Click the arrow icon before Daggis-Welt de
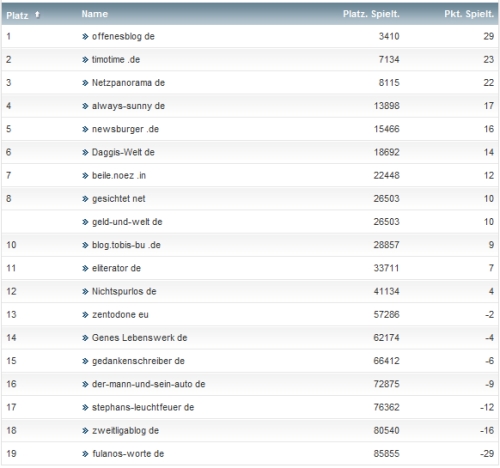 85,153
